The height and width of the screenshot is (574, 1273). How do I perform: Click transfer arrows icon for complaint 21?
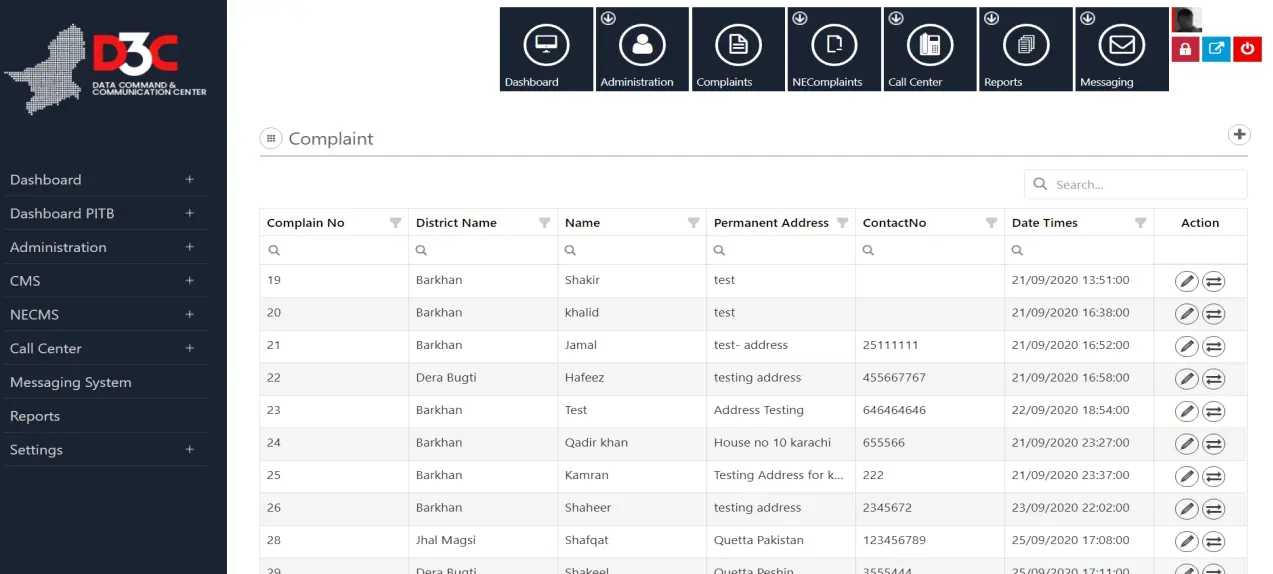click(x=1213, y=346)
